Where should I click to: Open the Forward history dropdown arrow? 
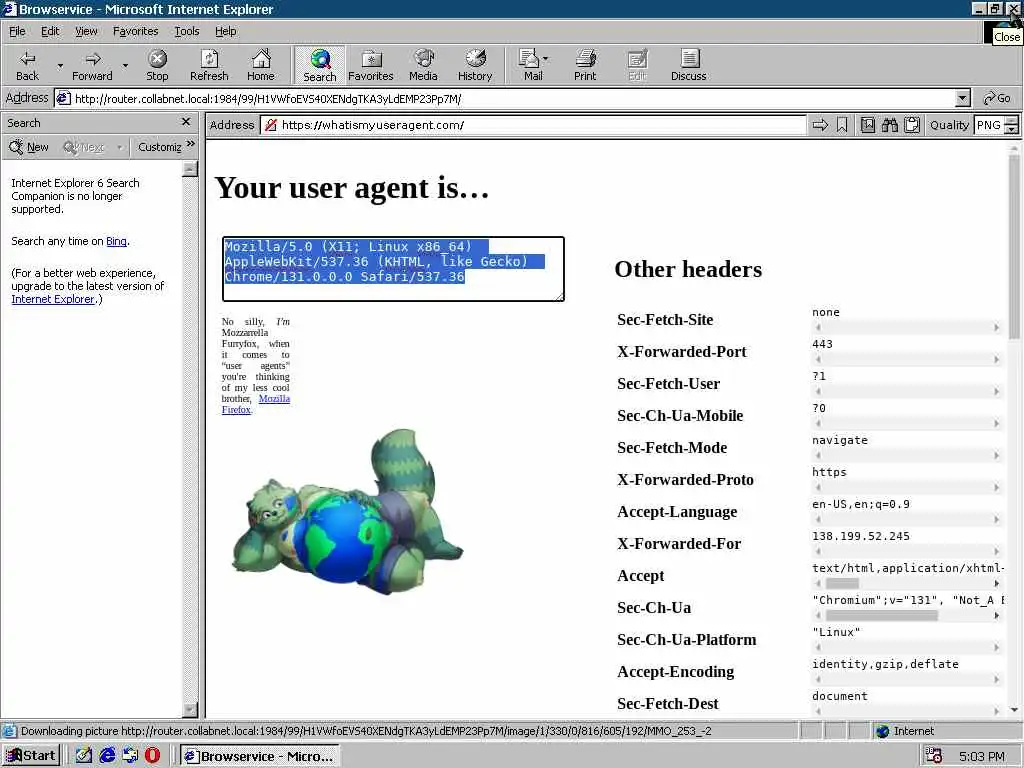[x=125, y=65]
